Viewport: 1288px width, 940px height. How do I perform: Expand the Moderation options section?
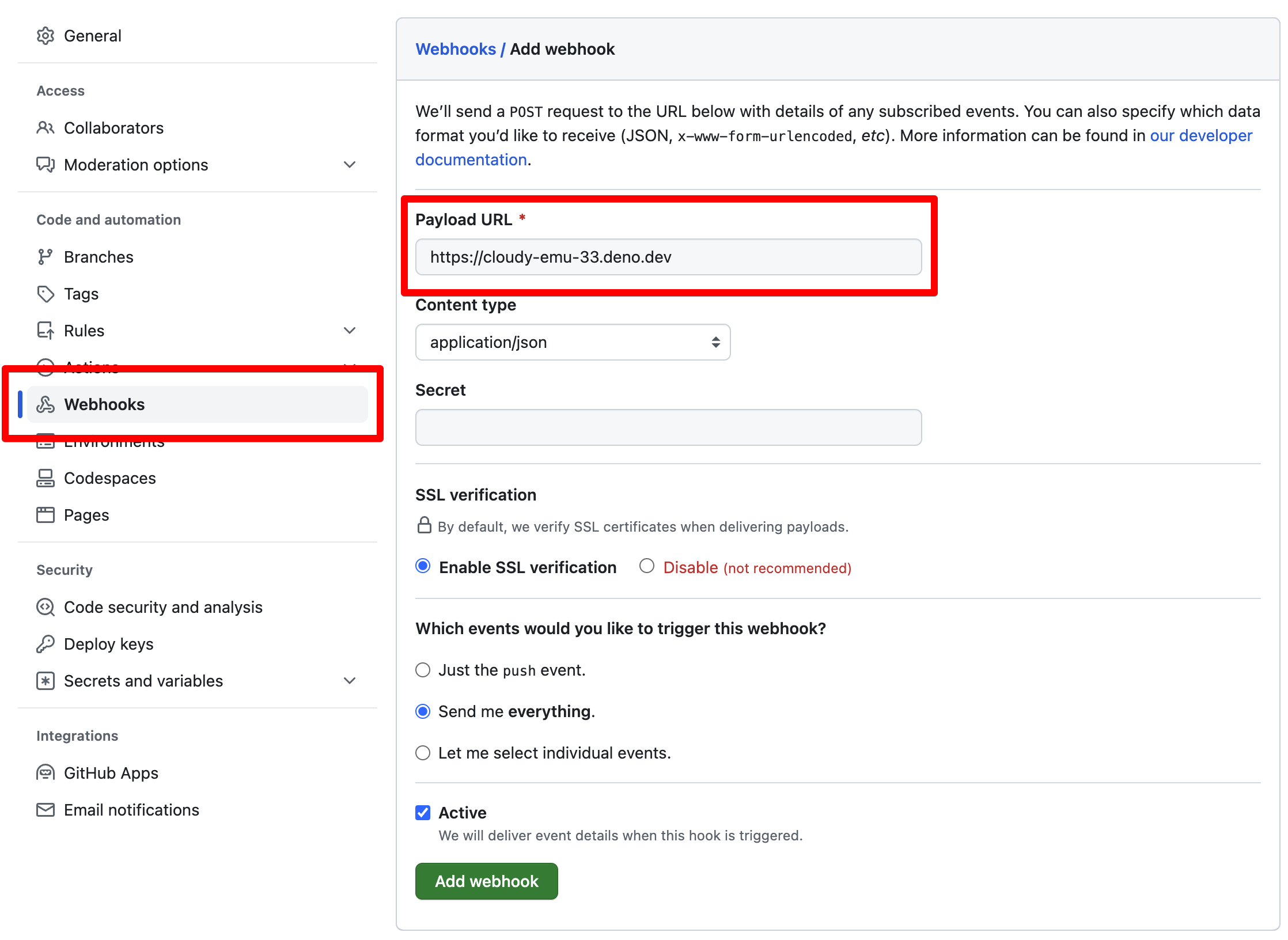[350, 165]
